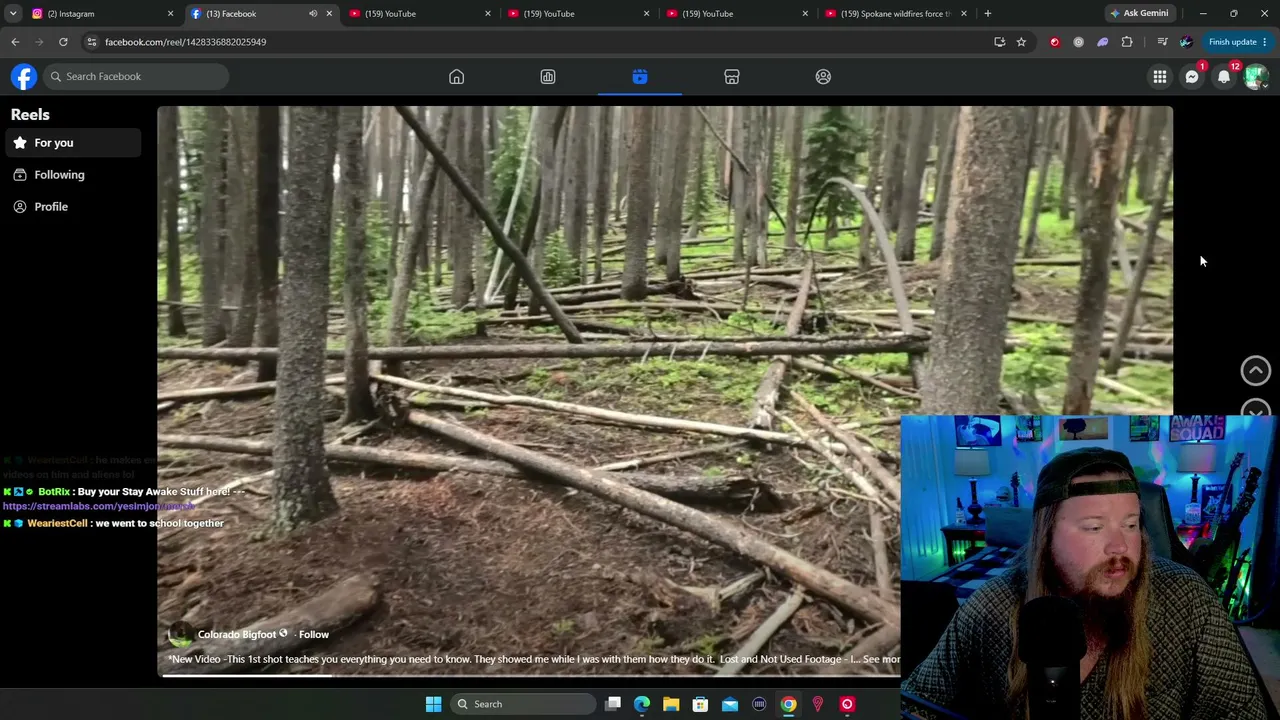Open the Windows Start menu

pos(433,704)
